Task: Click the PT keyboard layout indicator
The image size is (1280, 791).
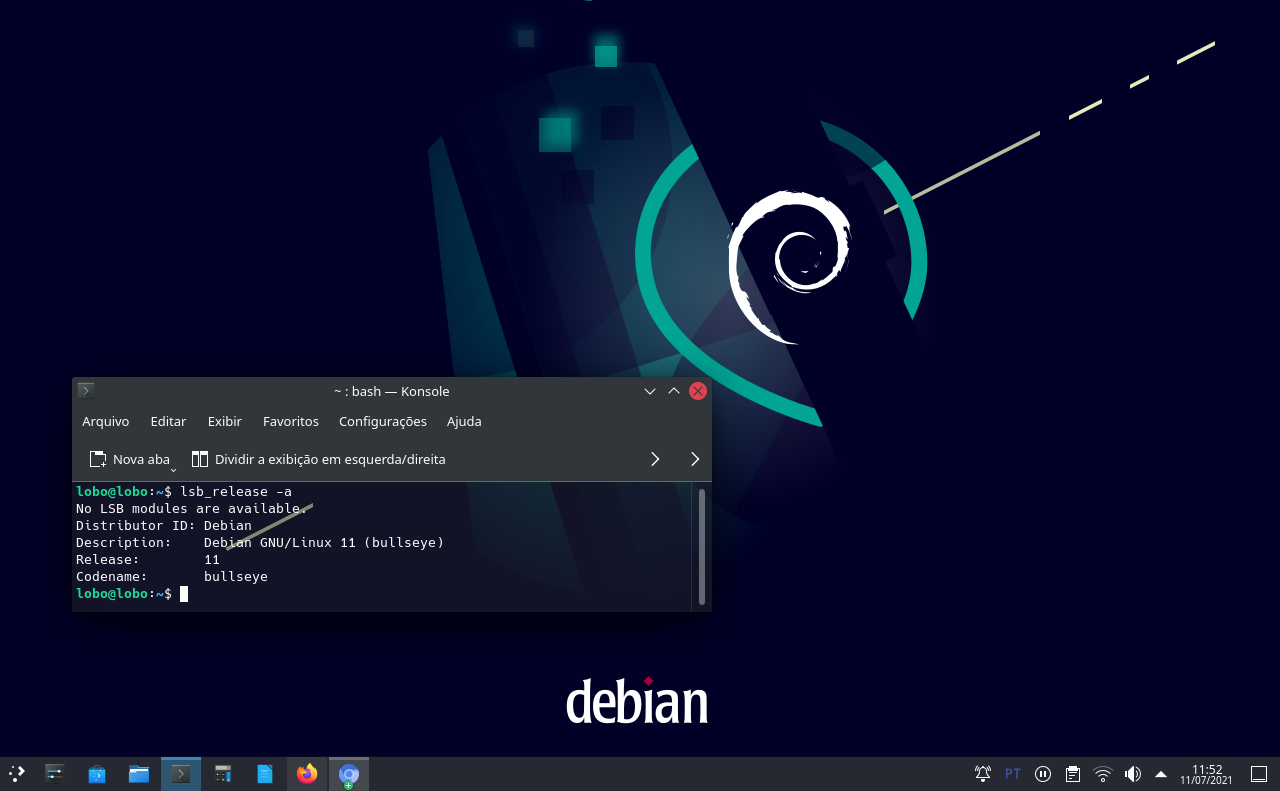Action: pos(1011,773)
